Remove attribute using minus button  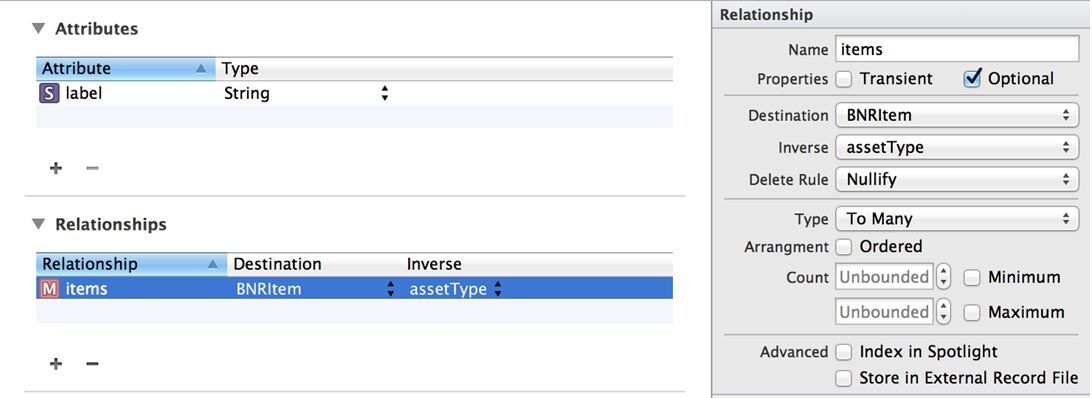(x=92, y=168)
